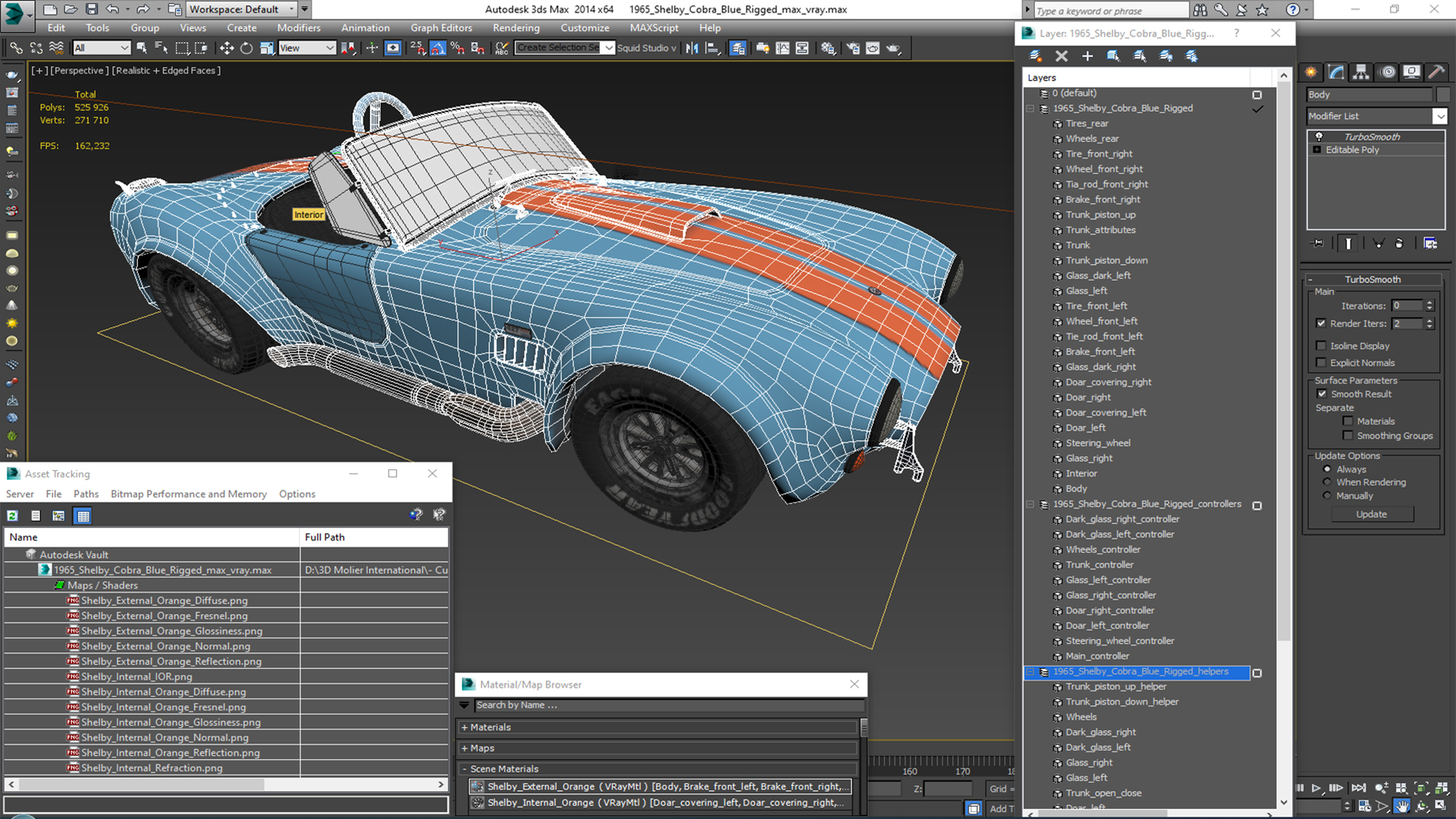
Task: Open the Save File icon in quick toolbar
Action: point(91,9)
